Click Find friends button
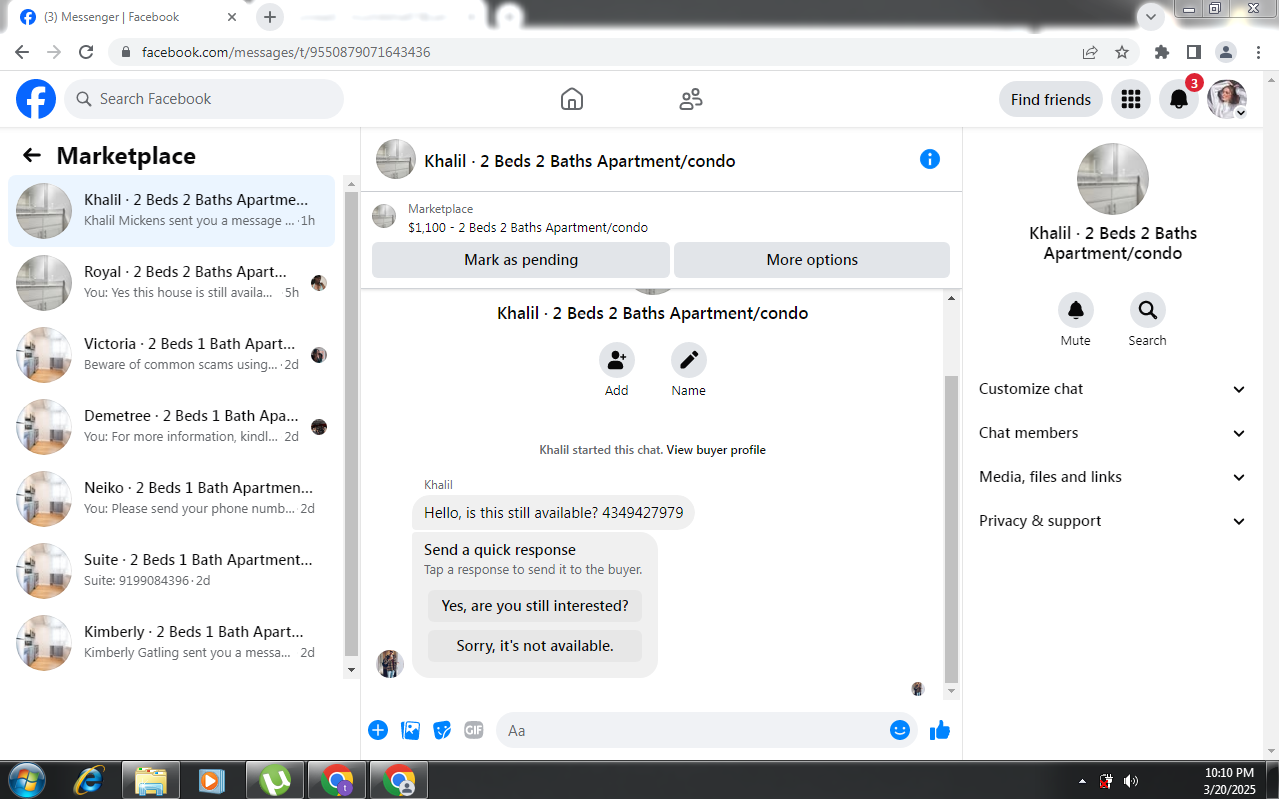 [x=1051, y=99]
